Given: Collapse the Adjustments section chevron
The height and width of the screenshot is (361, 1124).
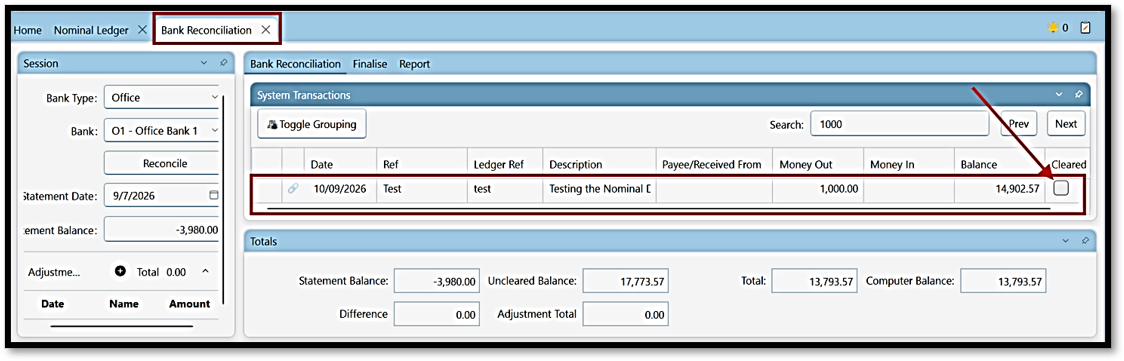Looking at the screenshot, I should [205, 271].
